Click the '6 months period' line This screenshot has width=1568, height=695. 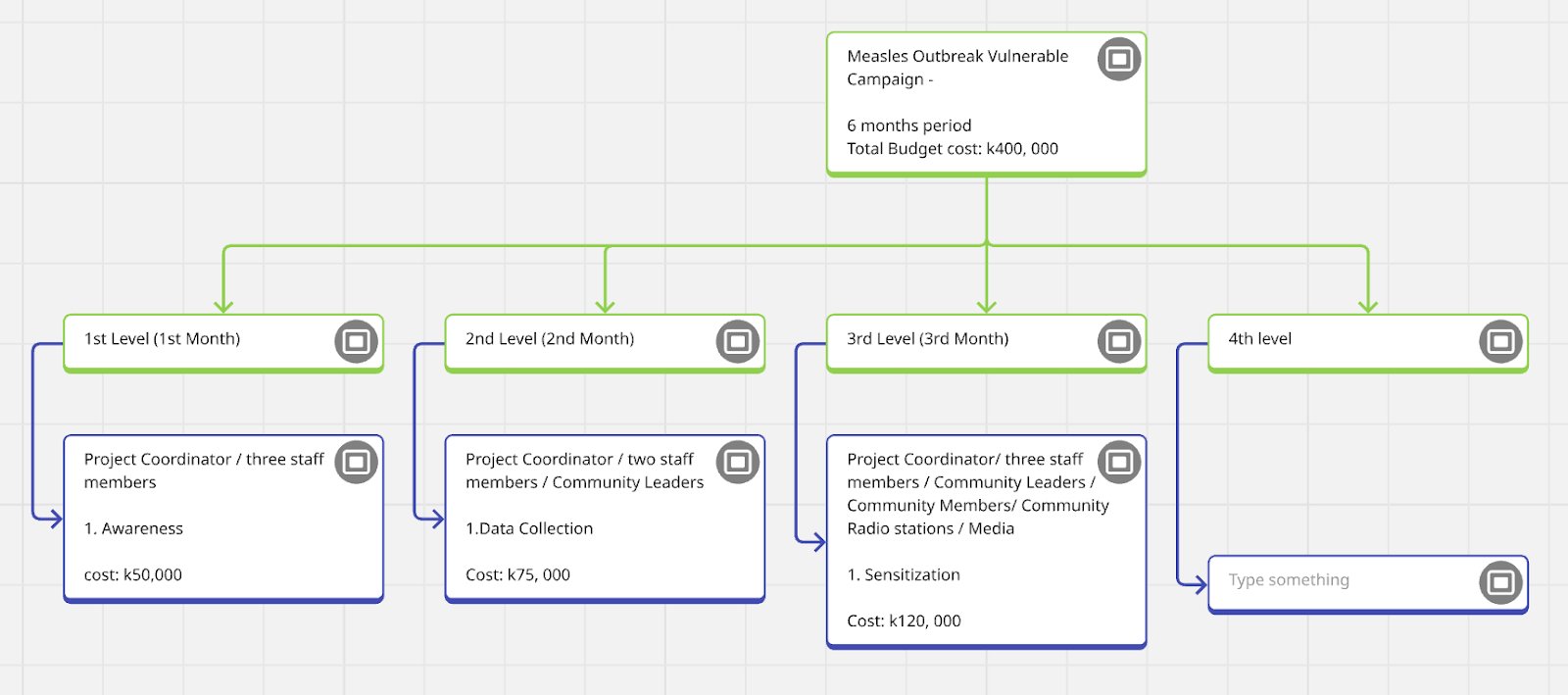click(x=909, y=125)
